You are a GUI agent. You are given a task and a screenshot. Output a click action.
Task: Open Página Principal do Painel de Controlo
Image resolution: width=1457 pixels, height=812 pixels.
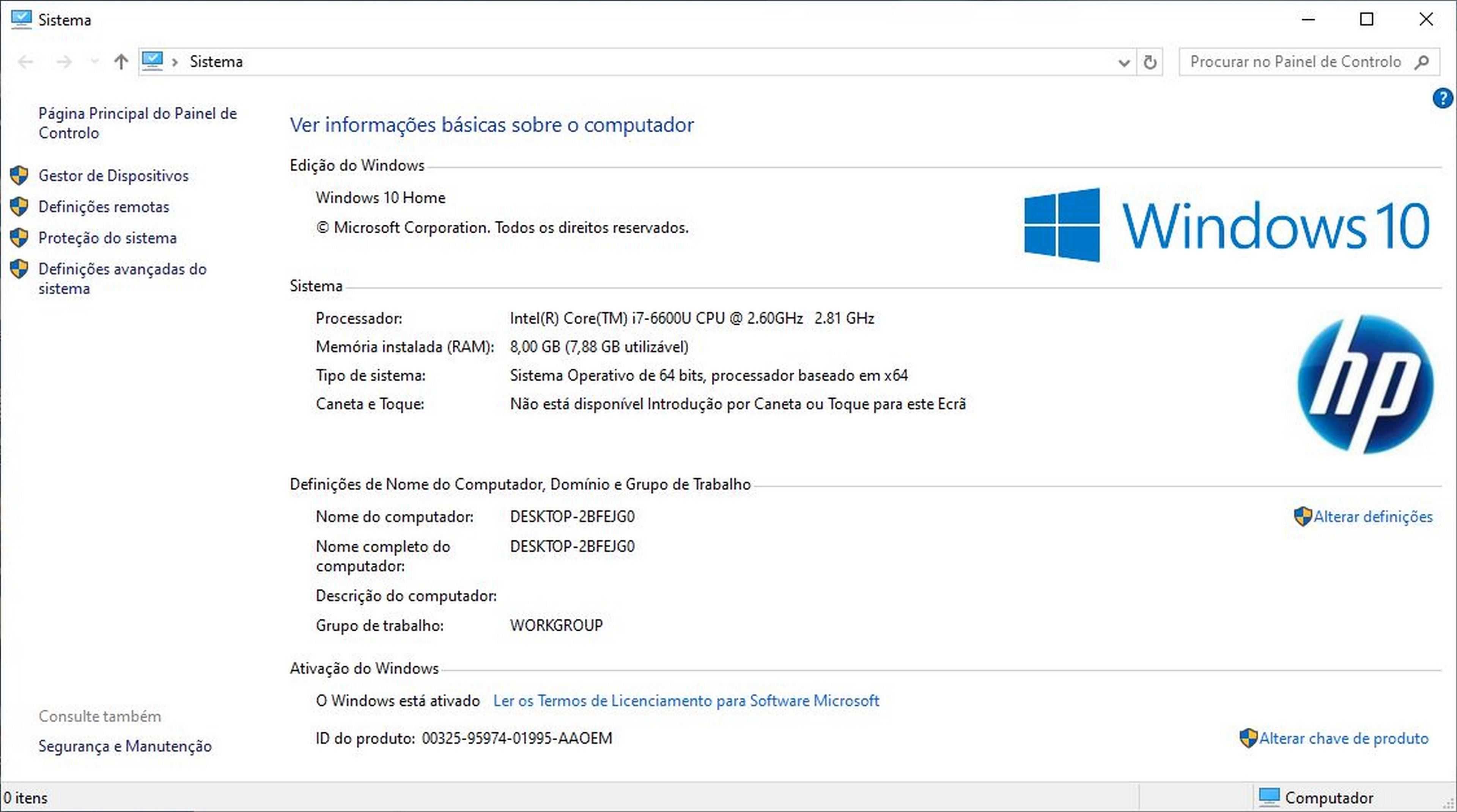[x=137, y=123]
